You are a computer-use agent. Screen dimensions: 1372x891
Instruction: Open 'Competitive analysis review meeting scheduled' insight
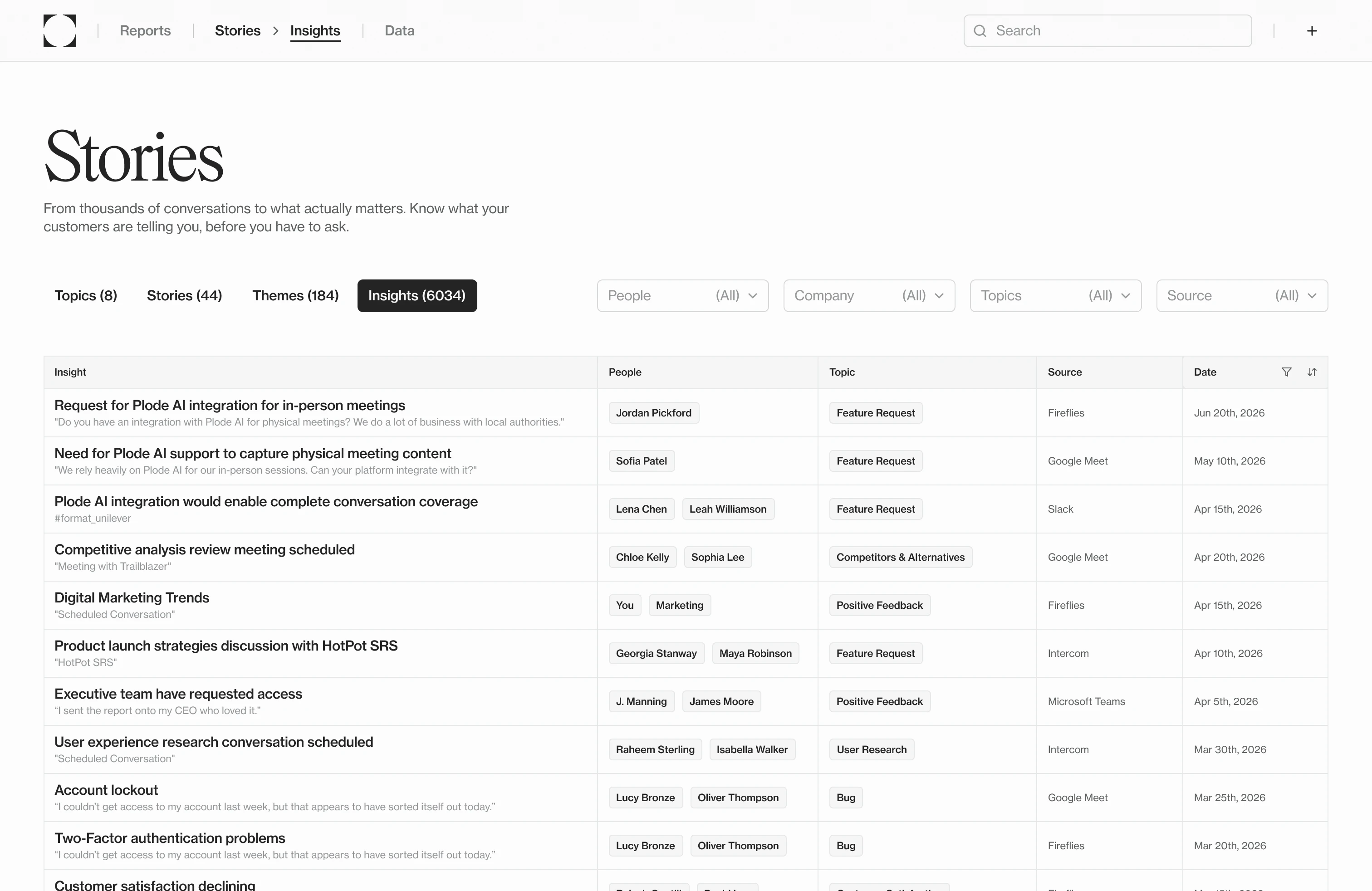pyautogui.click(x=204, y=550)
